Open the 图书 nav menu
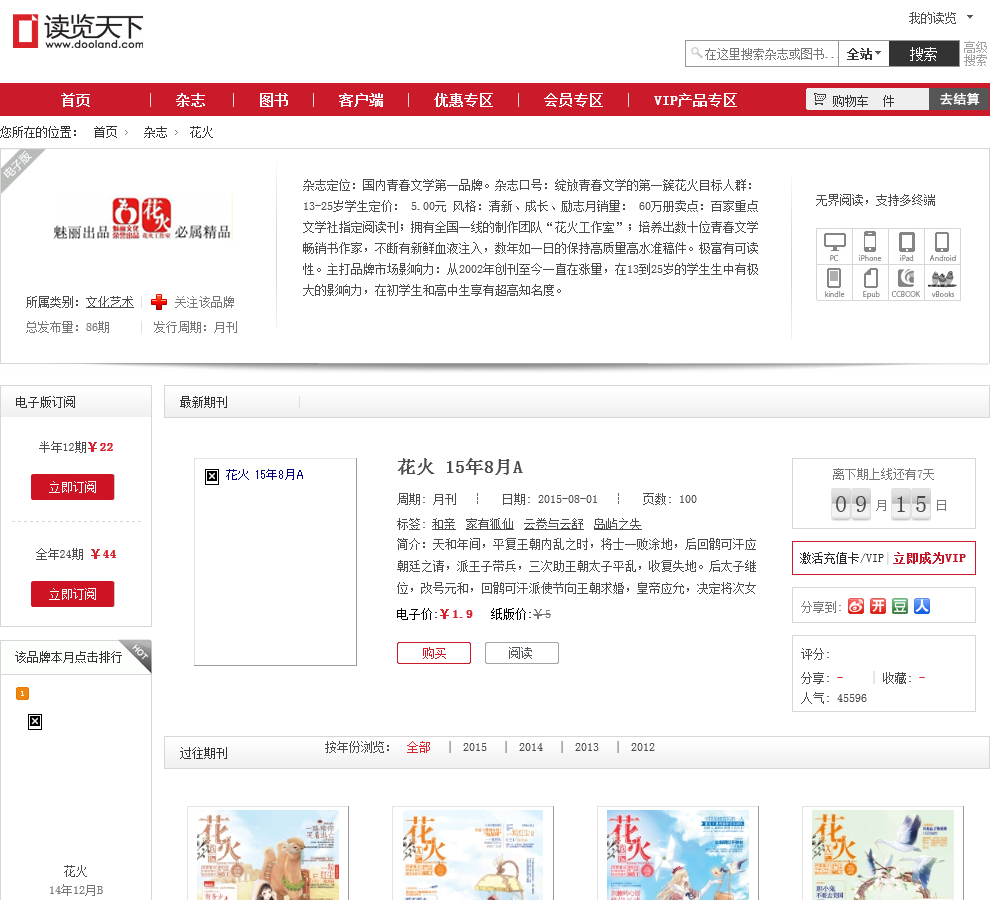This screenshot has width=990, height=900. pos(273,100)
